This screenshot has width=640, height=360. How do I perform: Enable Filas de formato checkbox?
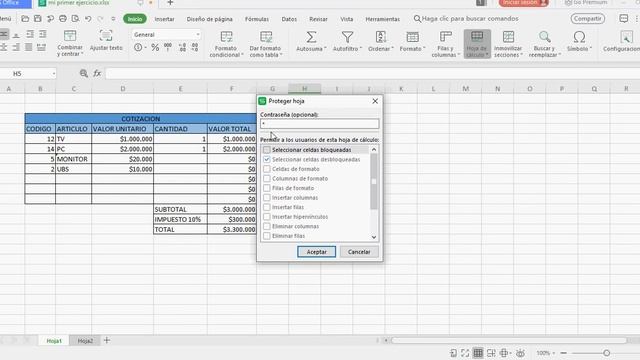(267, 188)
